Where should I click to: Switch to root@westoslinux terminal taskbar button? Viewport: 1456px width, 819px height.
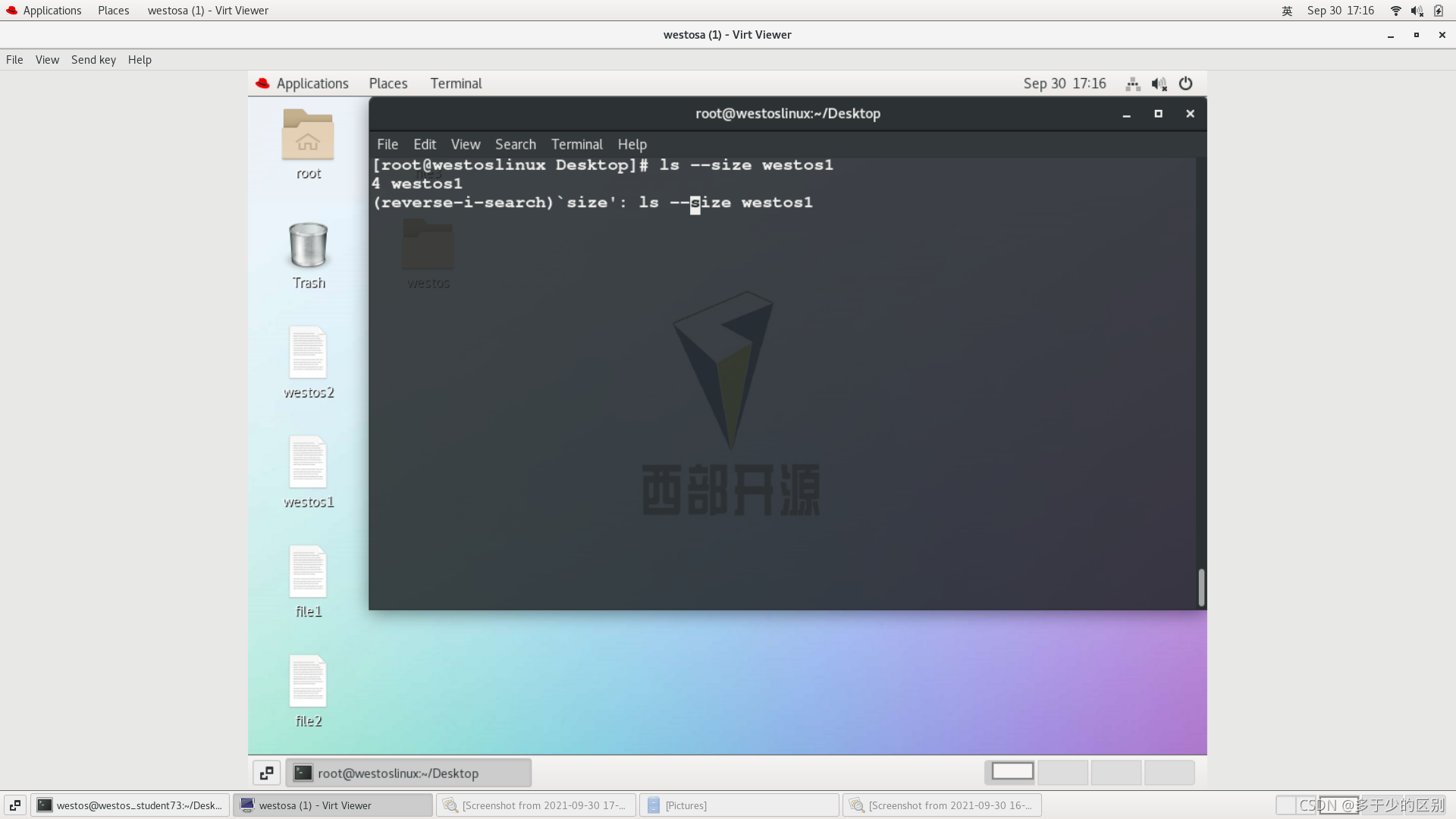point(409,773)
